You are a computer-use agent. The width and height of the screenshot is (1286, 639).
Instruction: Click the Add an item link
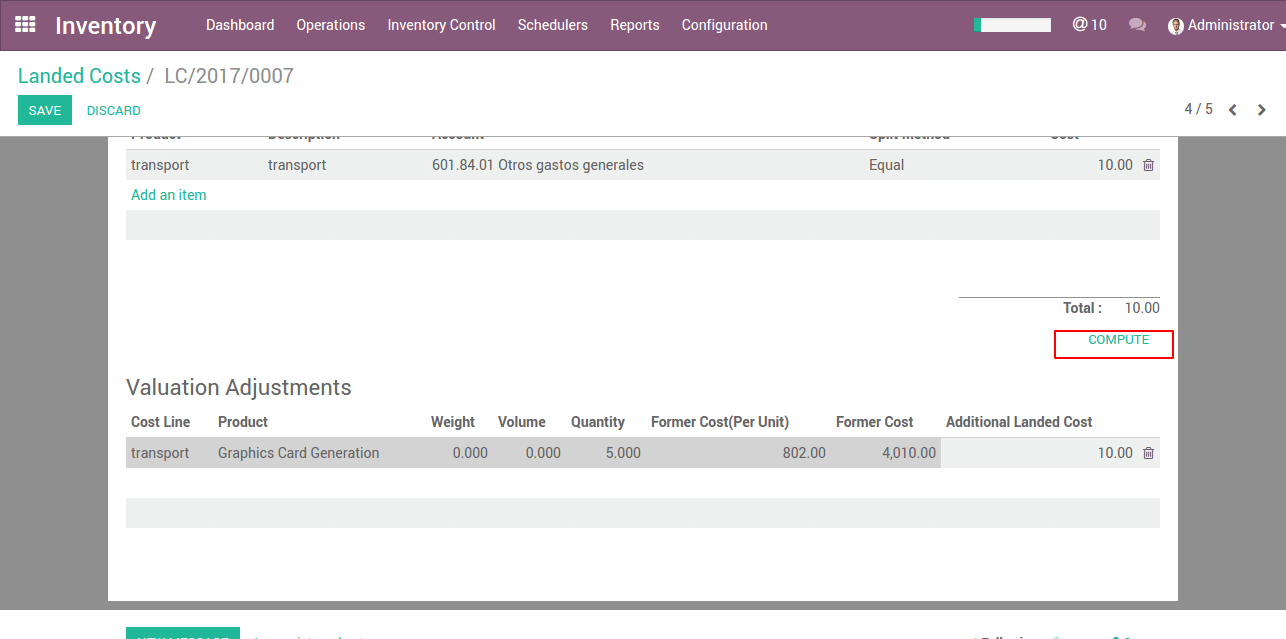click(169, 195)
